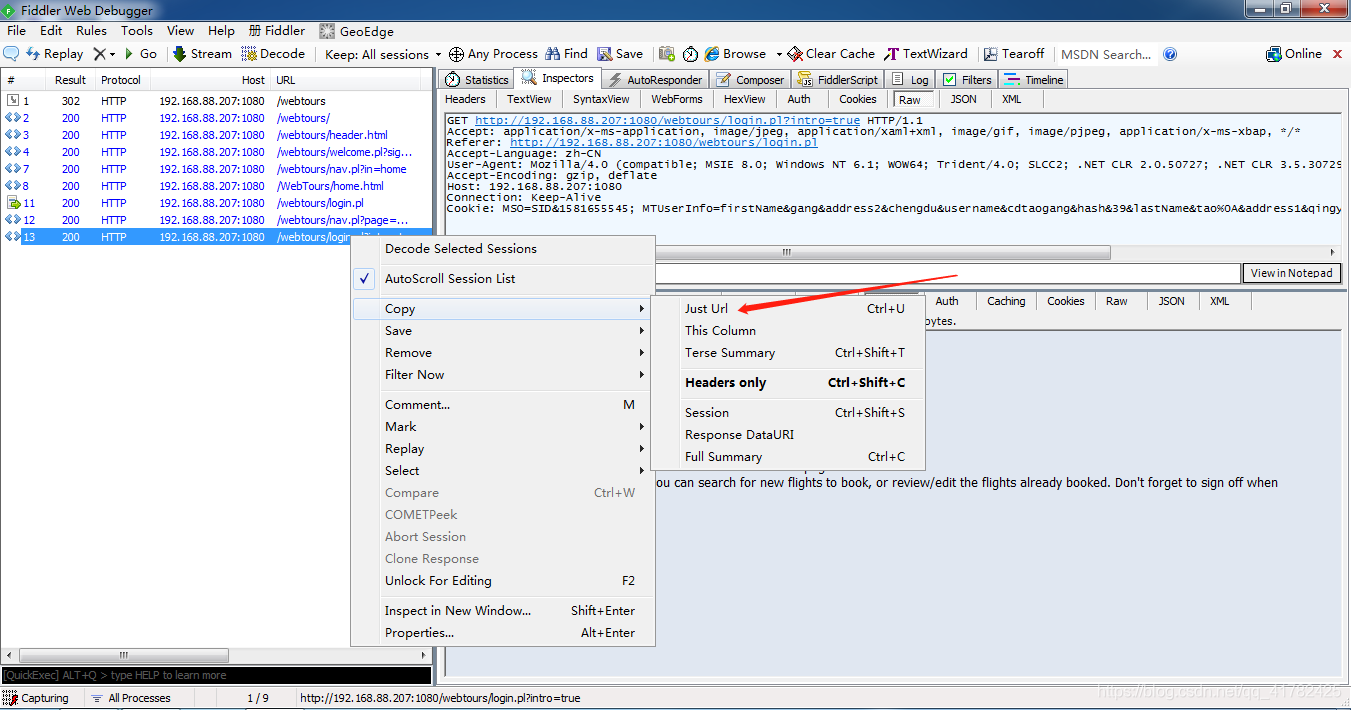
Task: Select Properties... in the context menu
Action: 504,633
